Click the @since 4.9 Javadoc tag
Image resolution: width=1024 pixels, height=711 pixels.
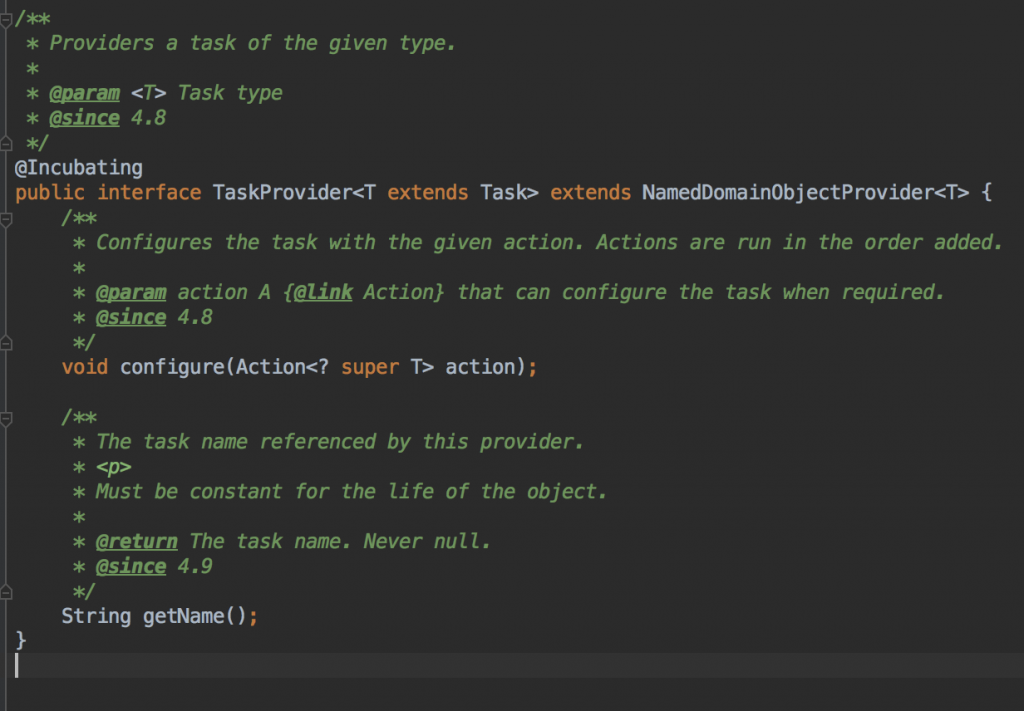click(131, 566)
